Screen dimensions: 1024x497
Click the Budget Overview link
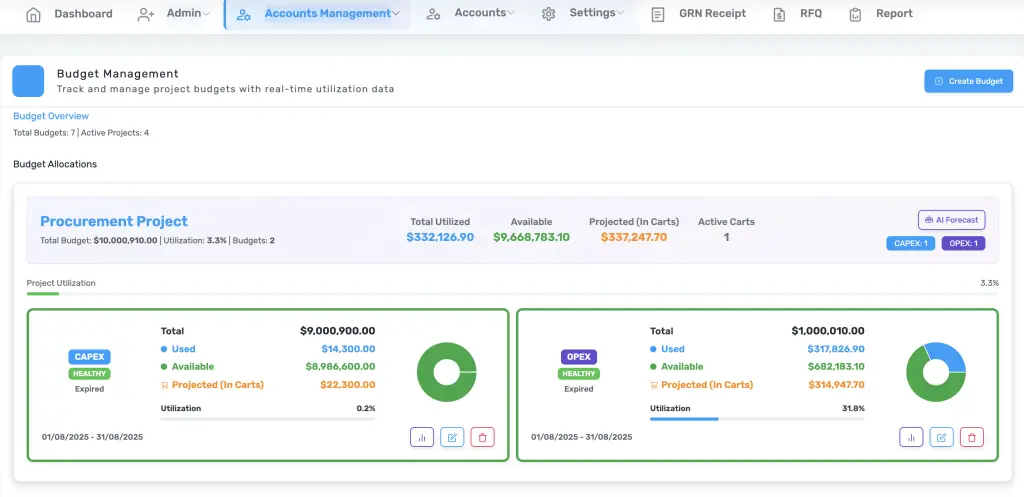click(51, 116)
